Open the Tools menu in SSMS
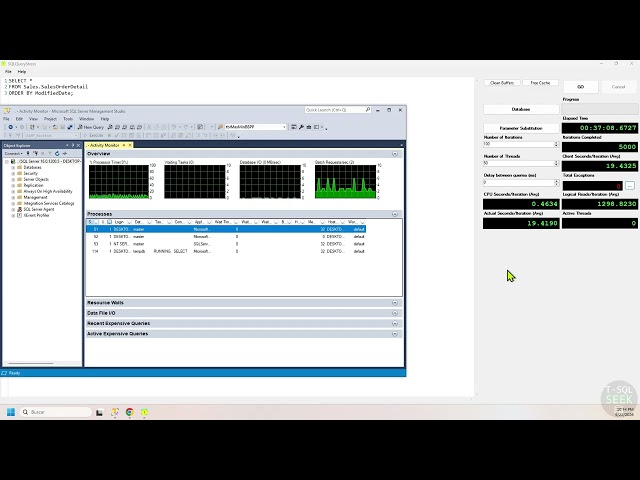Screen dimensions: 640x480 (x=68, y=119)
